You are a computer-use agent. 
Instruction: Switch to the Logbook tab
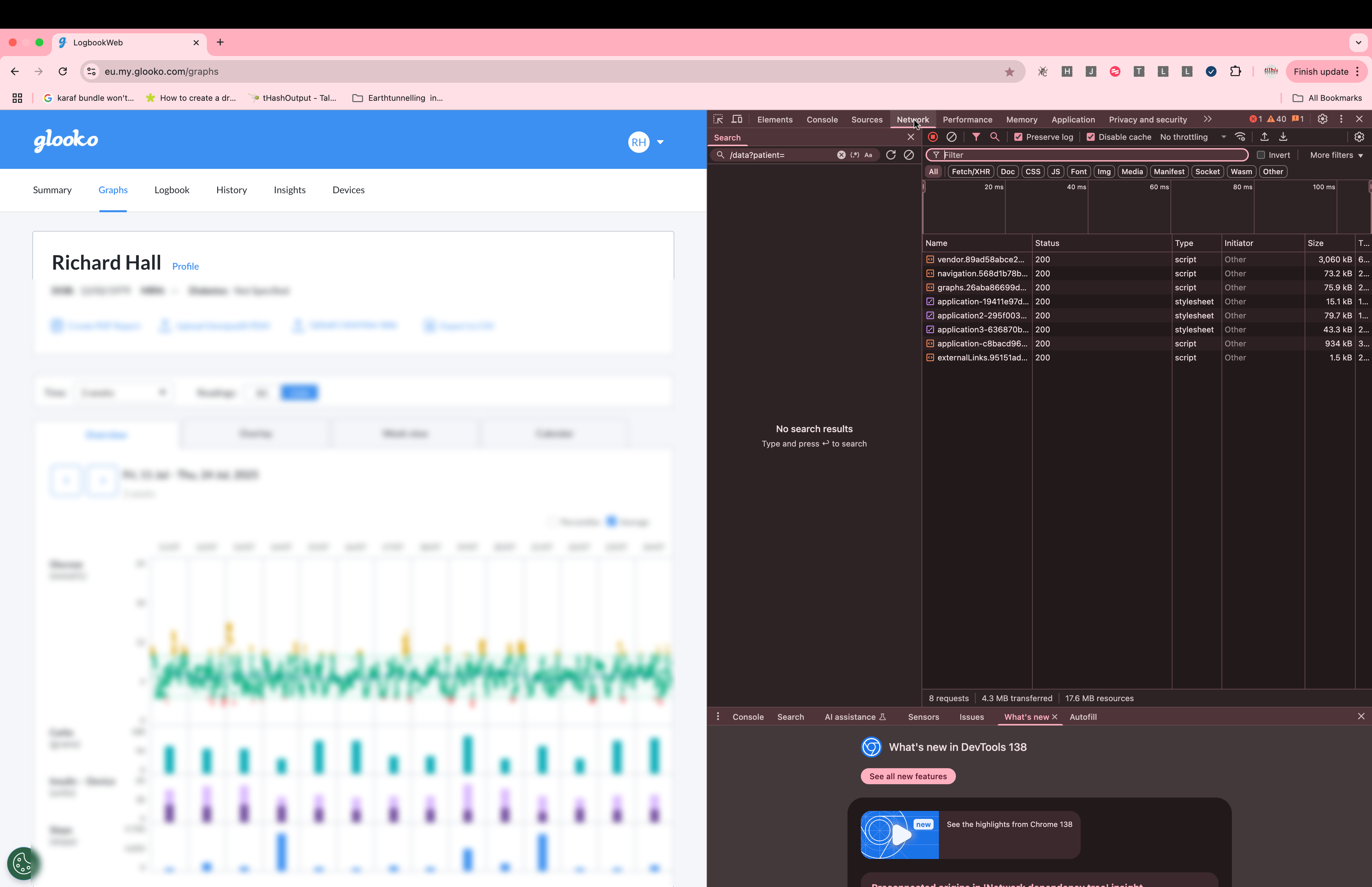pos(171,190)
